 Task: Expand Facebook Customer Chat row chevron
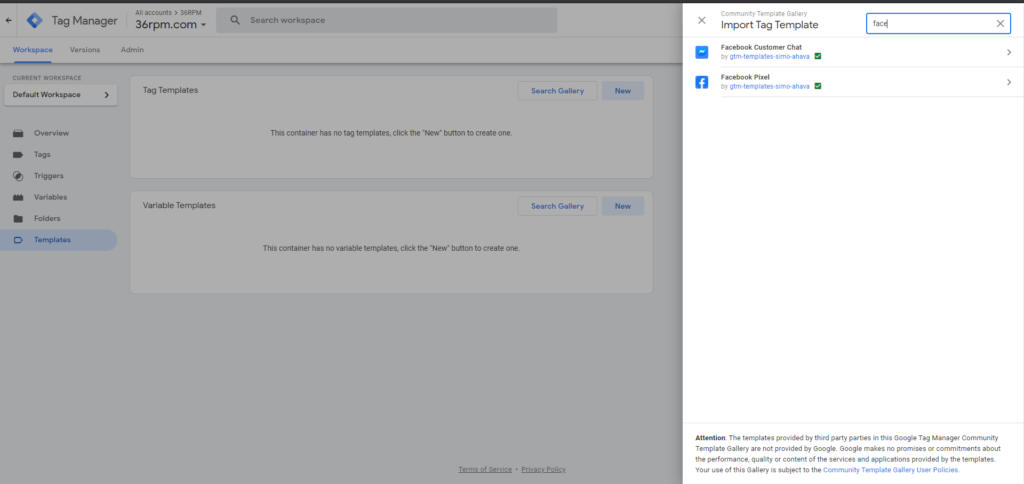[x=1009, y=52]
